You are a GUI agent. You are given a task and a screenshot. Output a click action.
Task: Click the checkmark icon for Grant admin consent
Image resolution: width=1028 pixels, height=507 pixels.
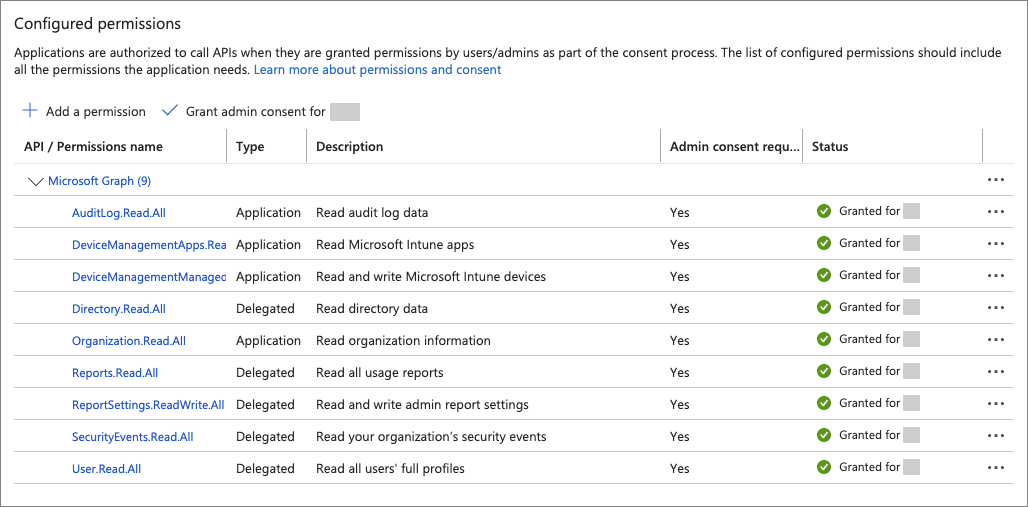(x=170, y=111)
